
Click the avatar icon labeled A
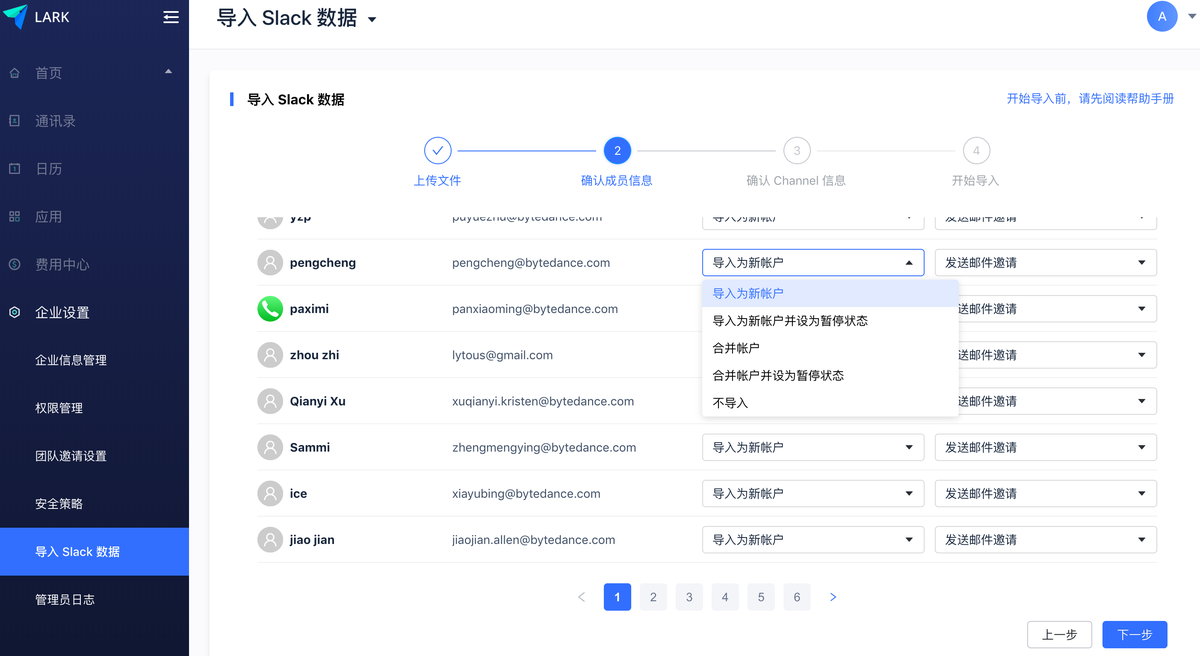point(1162,16)
